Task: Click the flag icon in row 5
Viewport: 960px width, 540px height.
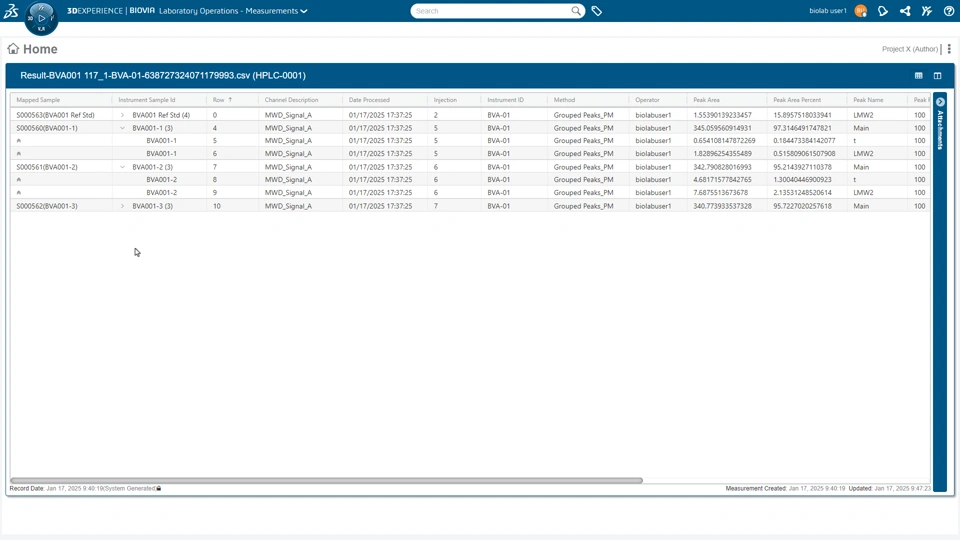Action: pos(19,141)
